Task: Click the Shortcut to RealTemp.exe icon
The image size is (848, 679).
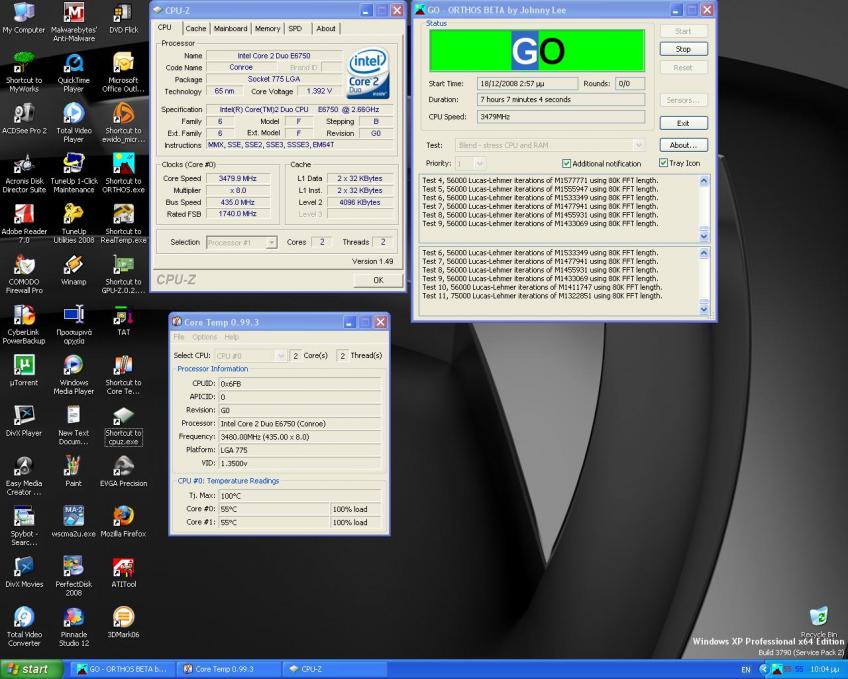Action: pos(123,224)
